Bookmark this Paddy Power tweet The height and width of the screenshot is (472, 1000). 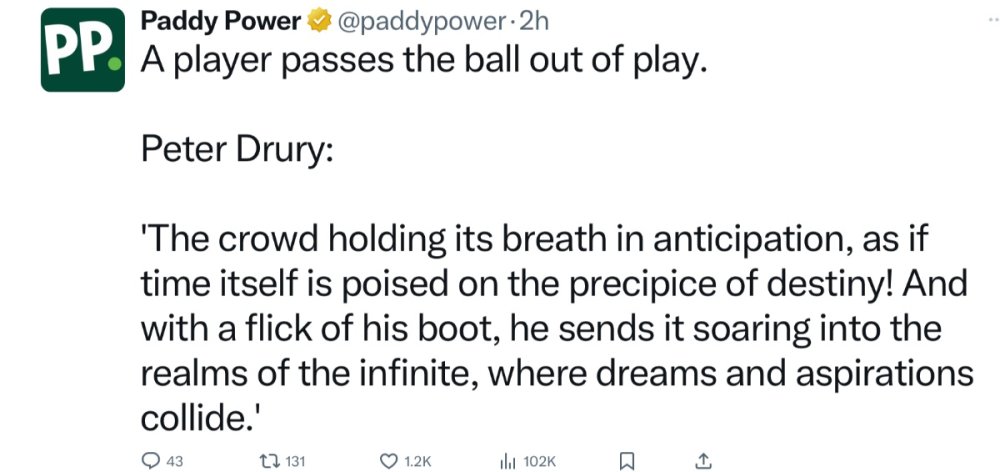(627, 461)
